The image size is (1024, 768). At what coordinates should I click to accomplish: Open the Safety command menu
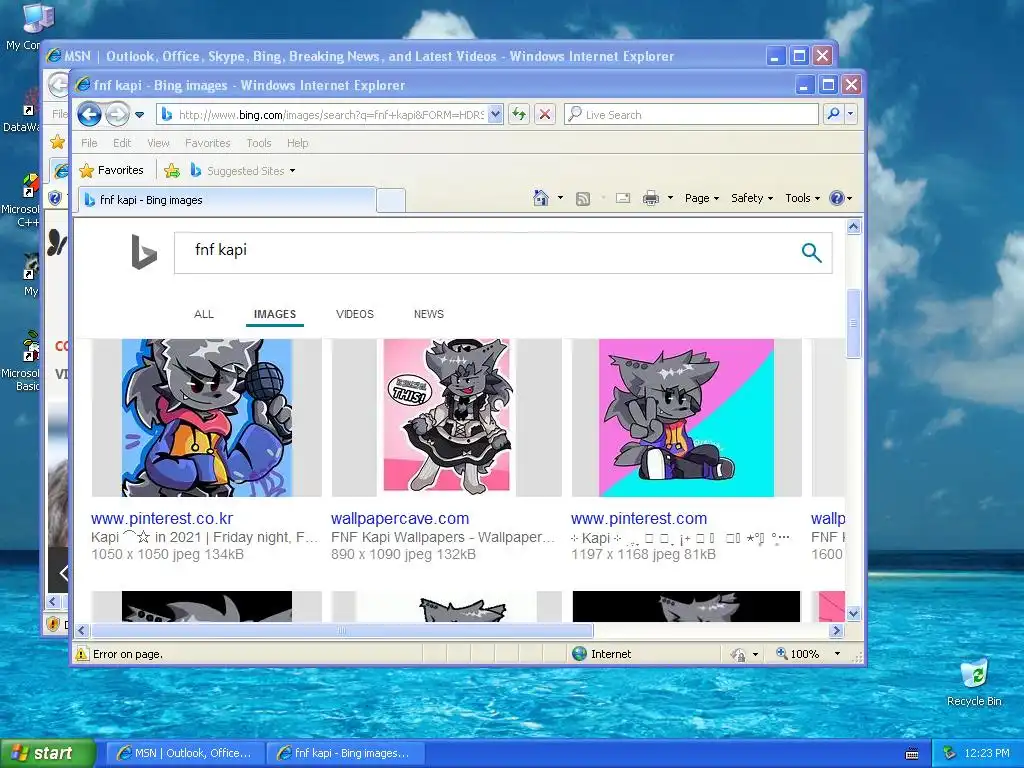pos(752,198)
